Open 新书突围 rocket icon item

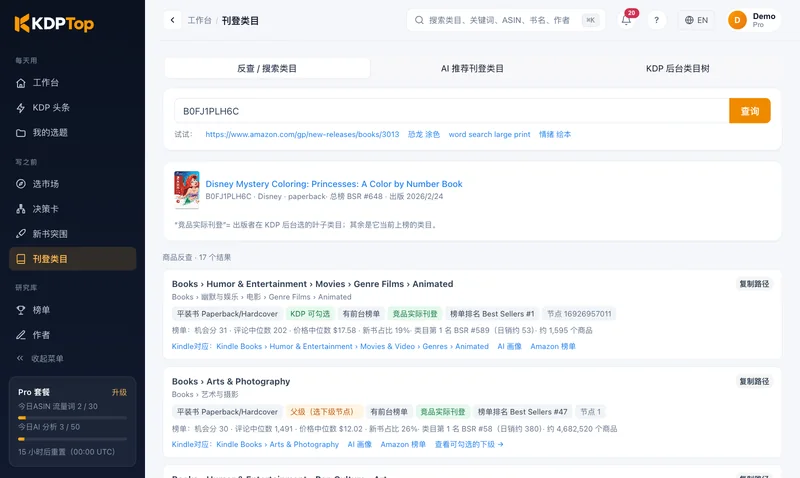72,234
